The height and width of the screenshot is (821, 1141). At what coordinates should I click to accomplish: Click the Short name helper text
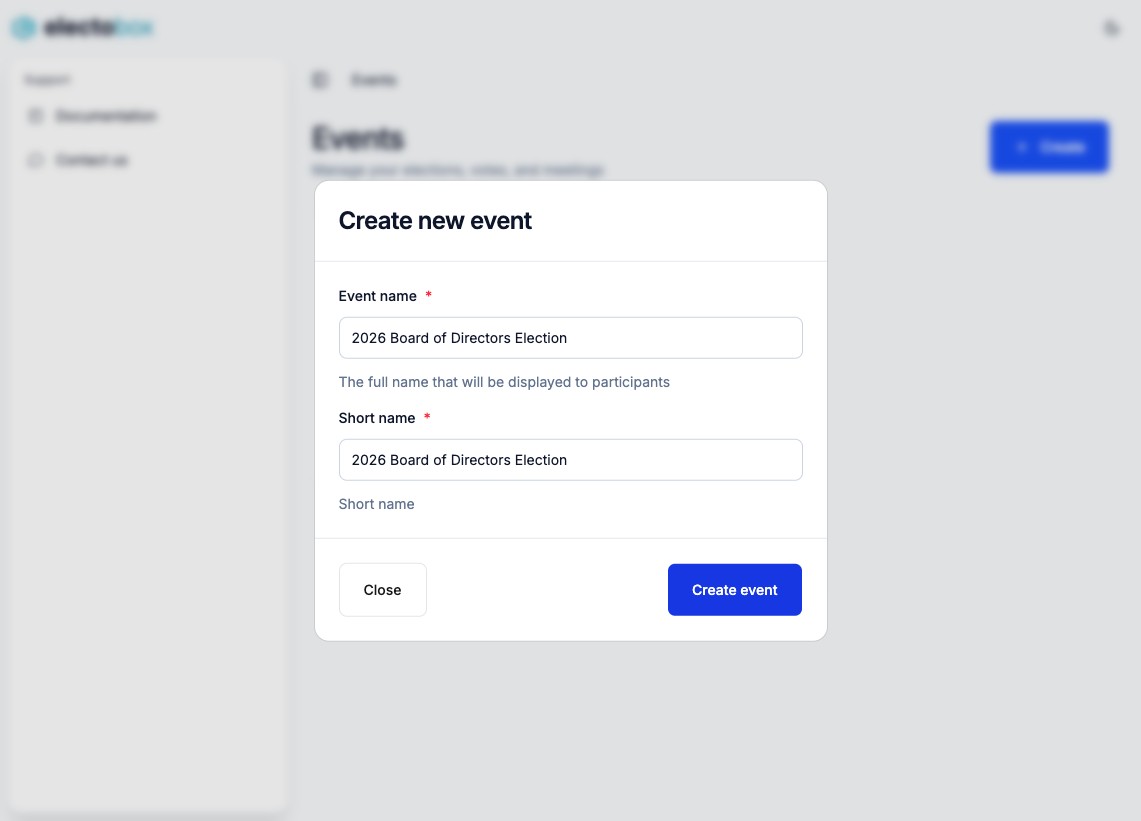tap(376, 504)
